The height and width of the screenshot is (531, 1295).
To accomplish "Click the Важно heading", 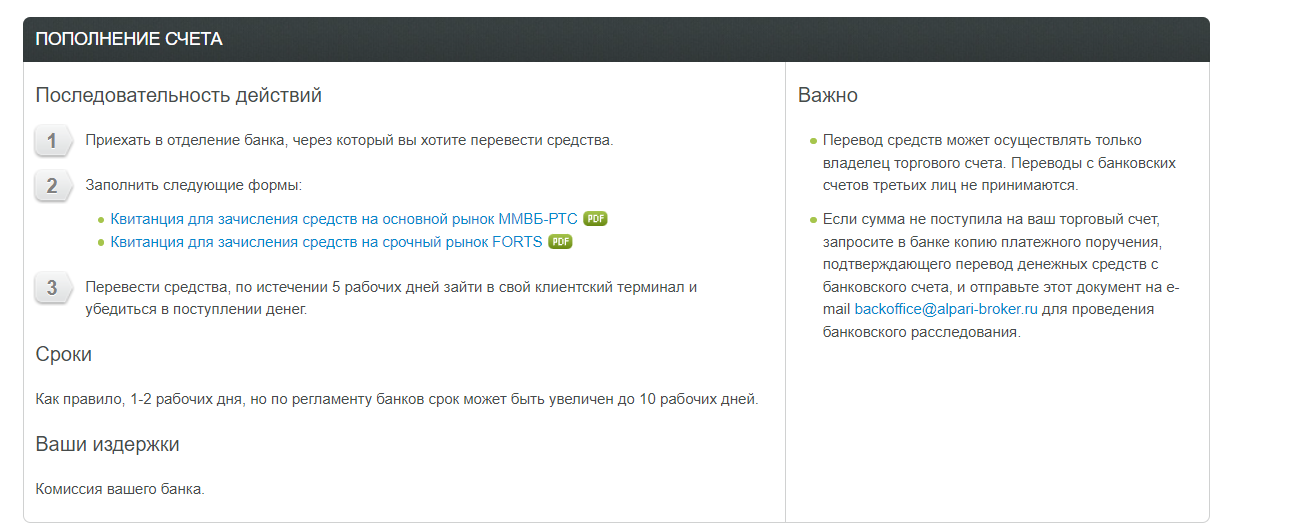I will point(828,96).
